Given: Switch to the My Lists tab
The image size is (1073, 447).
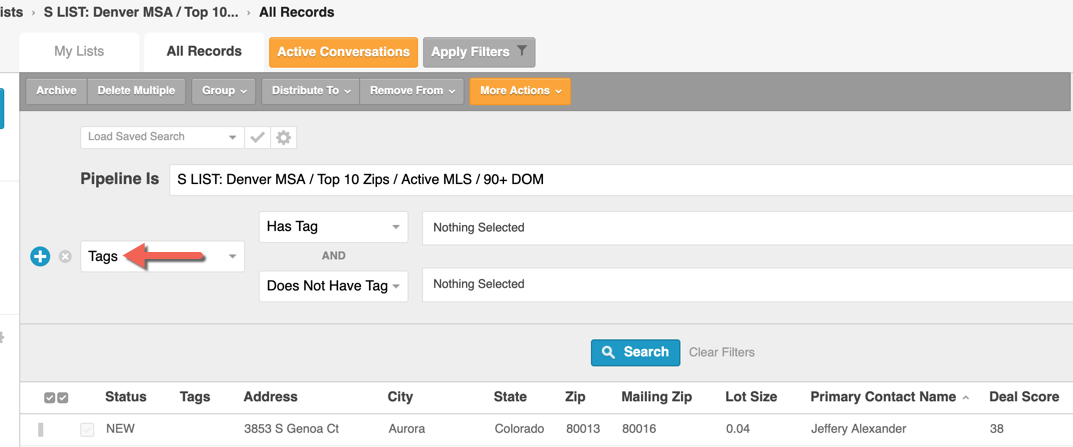Looking at the screenshot, I should pyautogui.click(x=79, y=52).
